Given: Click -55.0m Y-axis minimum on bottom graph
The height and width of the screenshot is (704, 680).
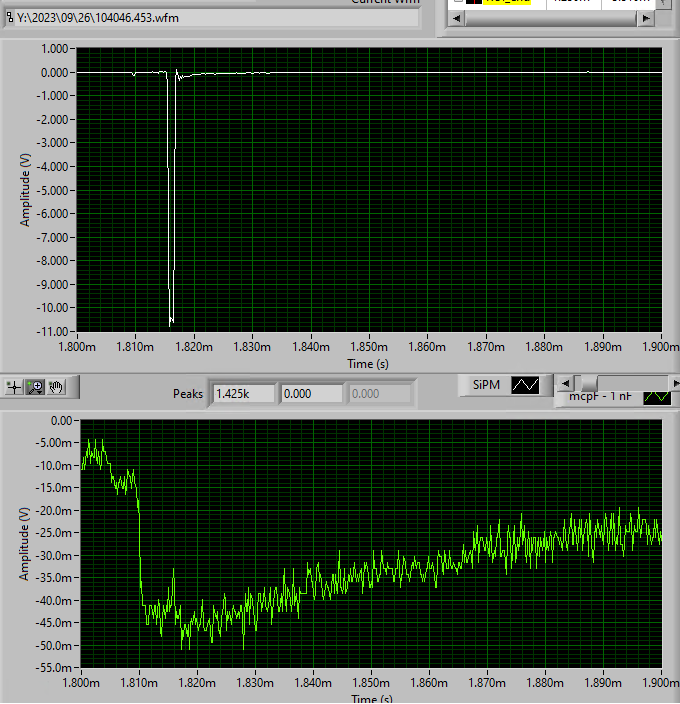Looking at the screenshot, I should tap(54, 668).
